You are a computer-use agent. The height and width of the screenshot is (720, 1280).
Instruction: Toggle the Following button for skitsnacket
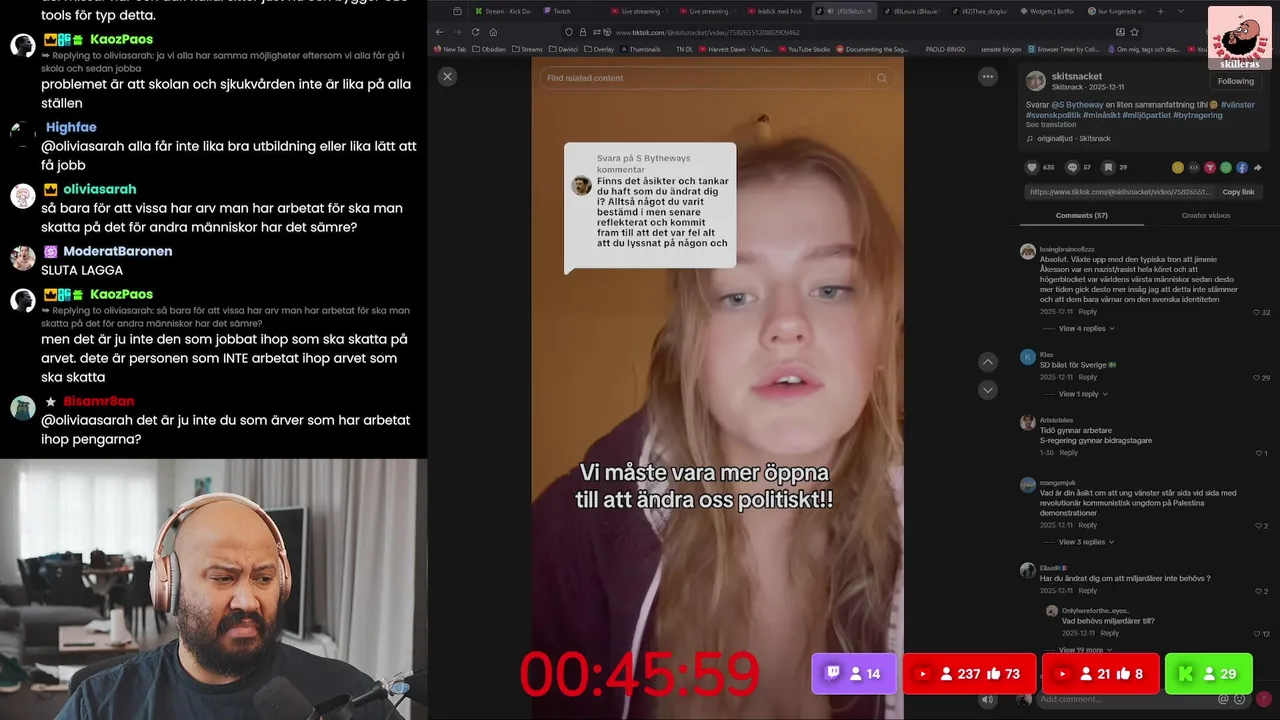[x=1235, y=81]
